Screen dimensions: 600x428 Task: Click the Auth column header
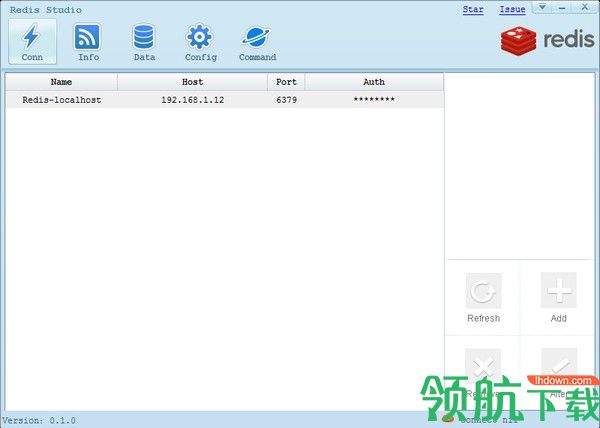pos(374,82)
